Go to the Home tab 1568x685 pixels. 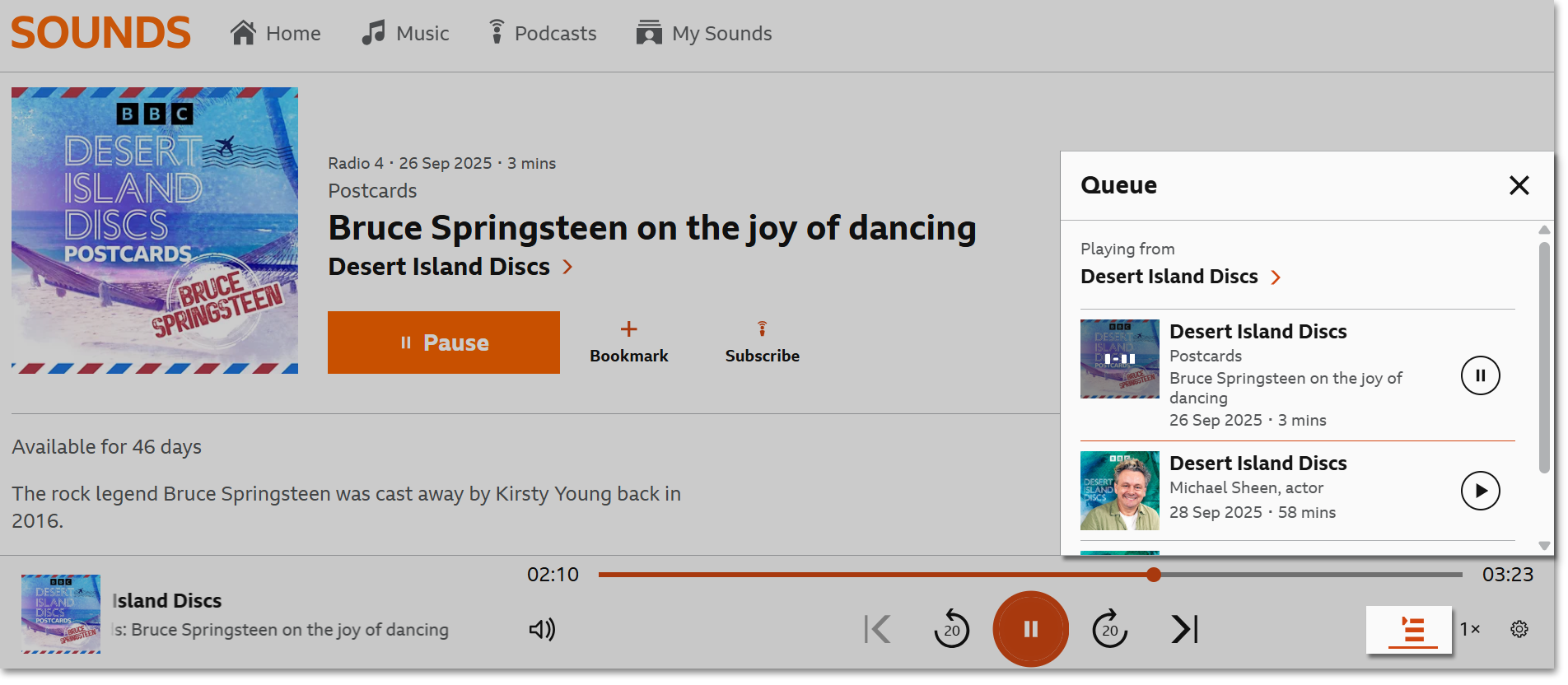coord(276,33)
